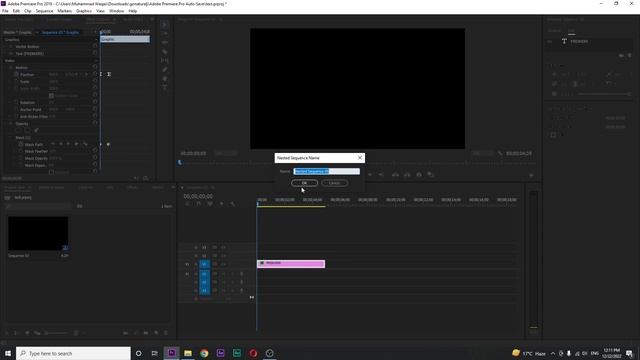Open the Graphics menu

pyautogui.click(x=84, y=11)
